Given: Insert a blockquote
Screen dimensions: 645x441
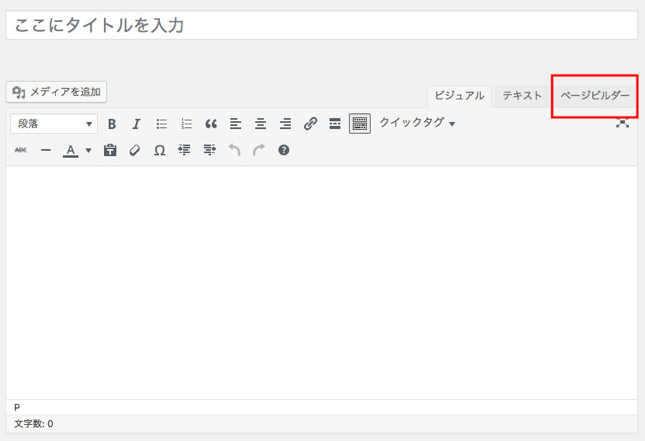Looking at the screenshot, I should click(211, 124).
